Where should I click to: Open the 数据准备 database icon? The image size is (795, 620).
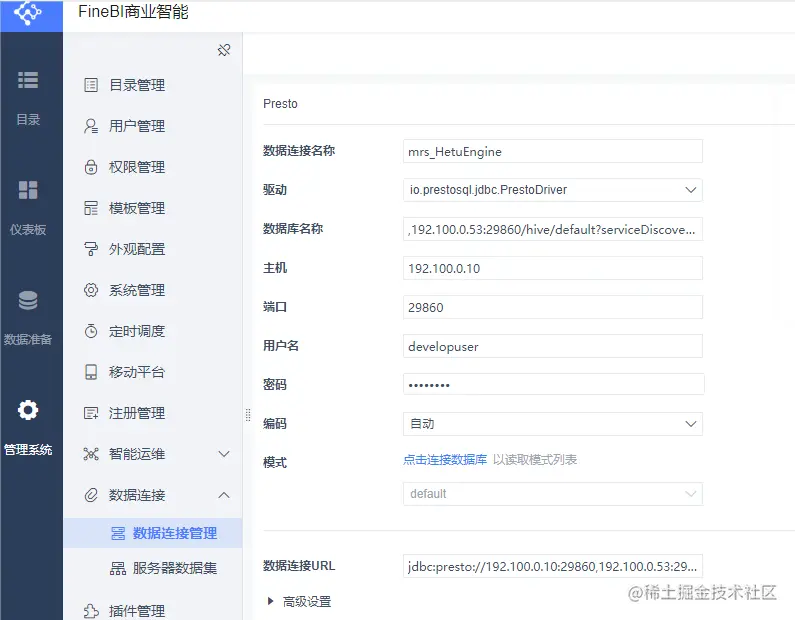[28, 300]
